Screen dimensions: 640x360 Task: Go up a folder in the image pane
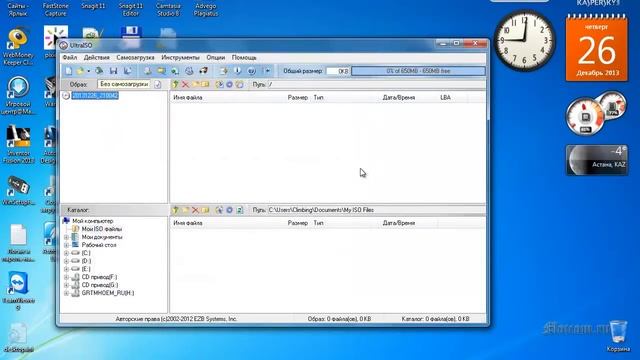pyautogui.click(x=176, y=84)
